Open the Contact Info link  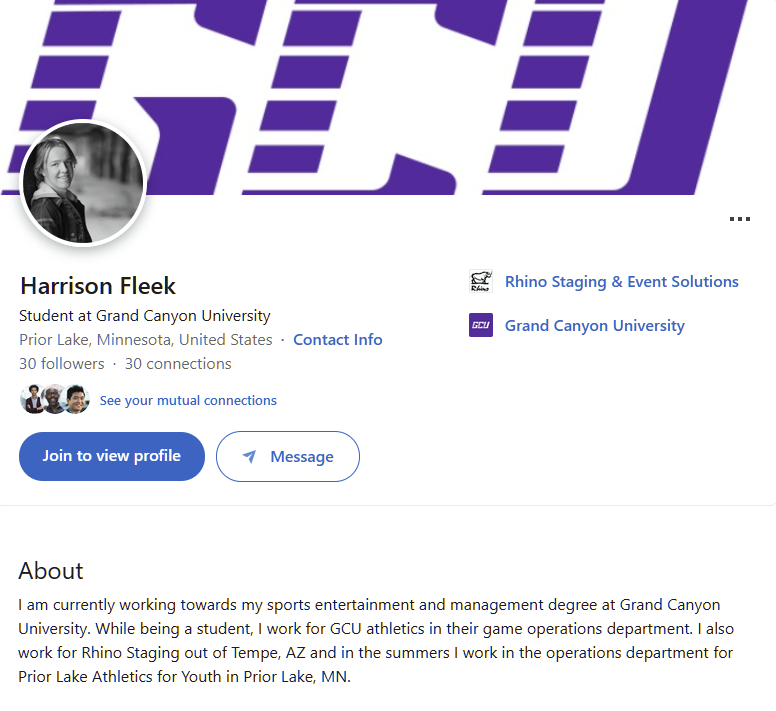(x=338, y=340)
